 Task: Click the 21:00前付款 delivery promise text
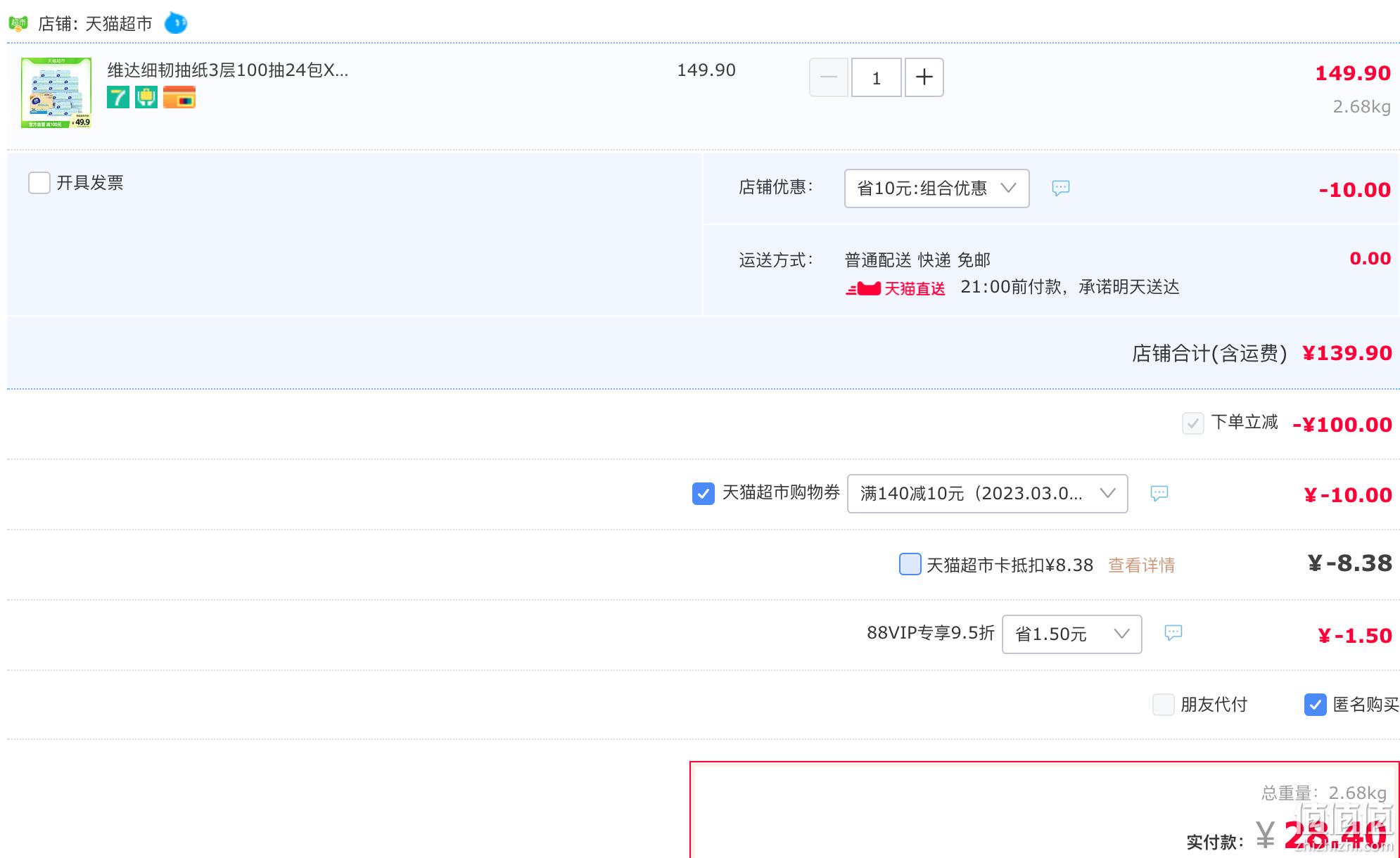(x=1069, y=287)
